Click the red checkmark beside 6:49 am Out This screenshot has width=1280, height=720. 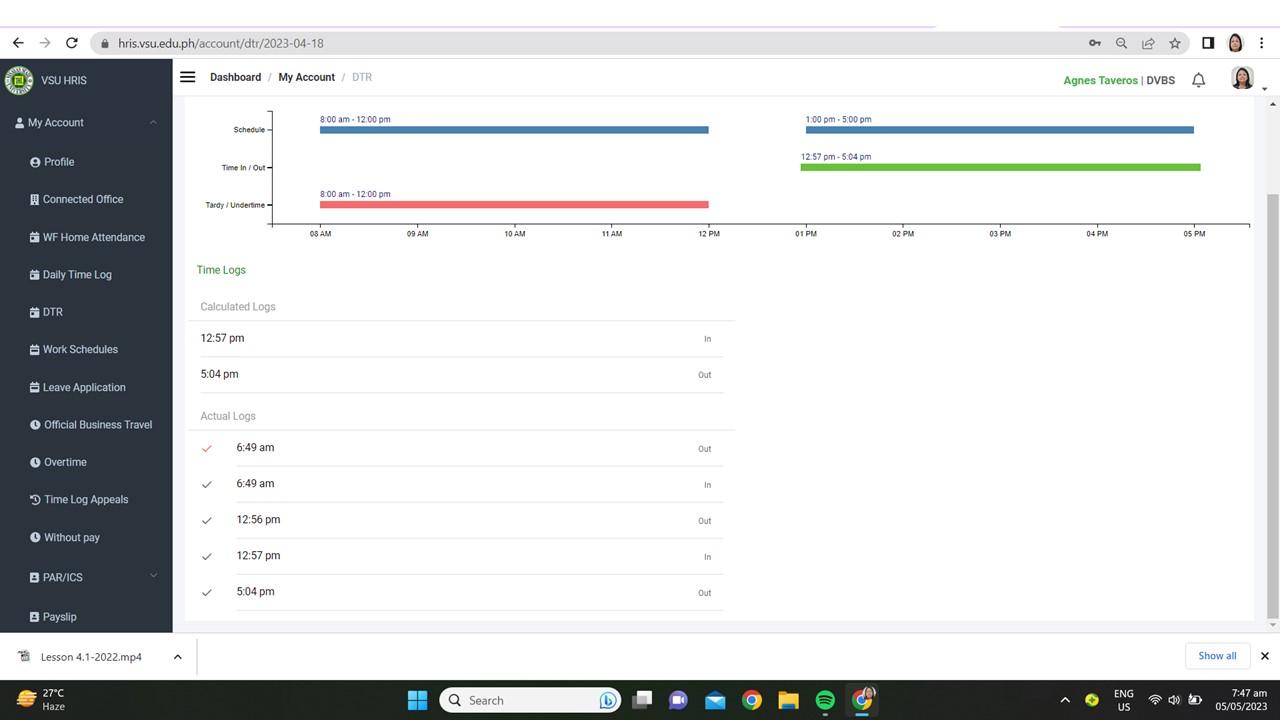[x=207, y=449]
